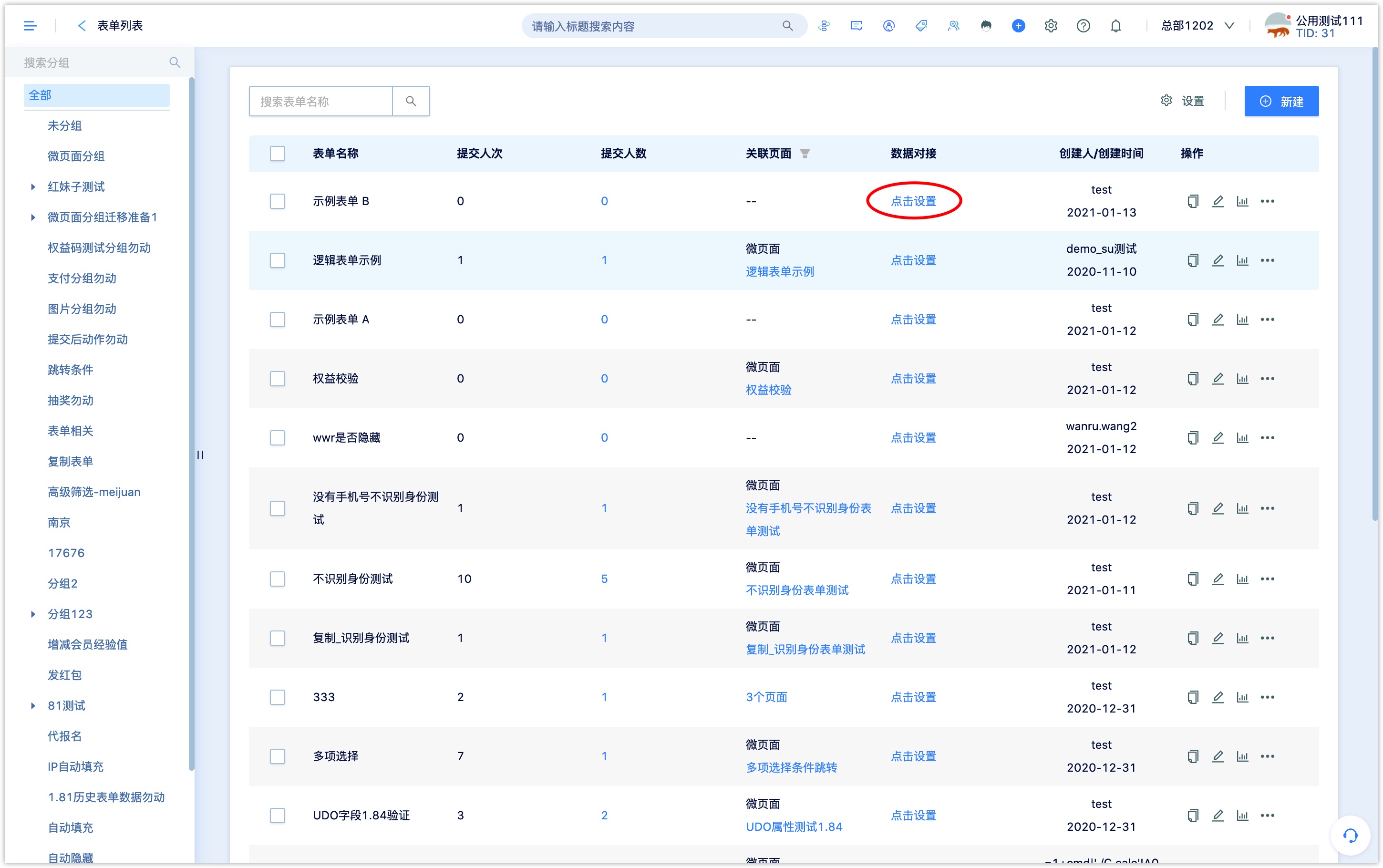1383x868 pixels.
Task: Edit the 示例表单 B form
Action: click(x=1217, y=201)
